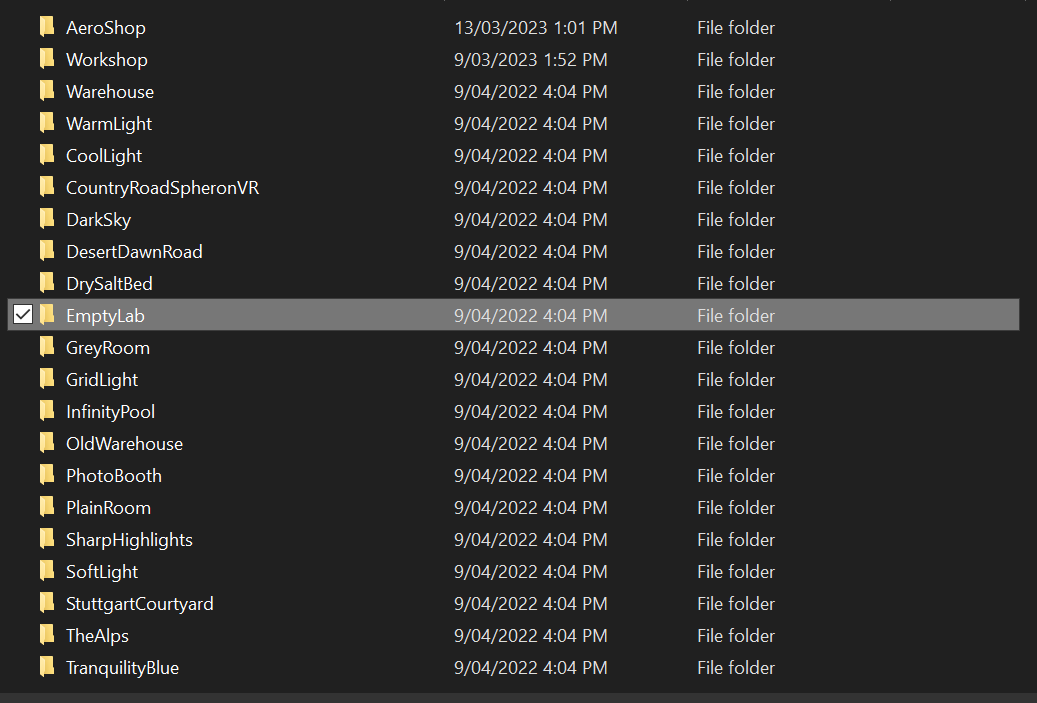1037x703 pixels.
Task: Open the PhotoBooth folder icon
Action: [46, 475]
